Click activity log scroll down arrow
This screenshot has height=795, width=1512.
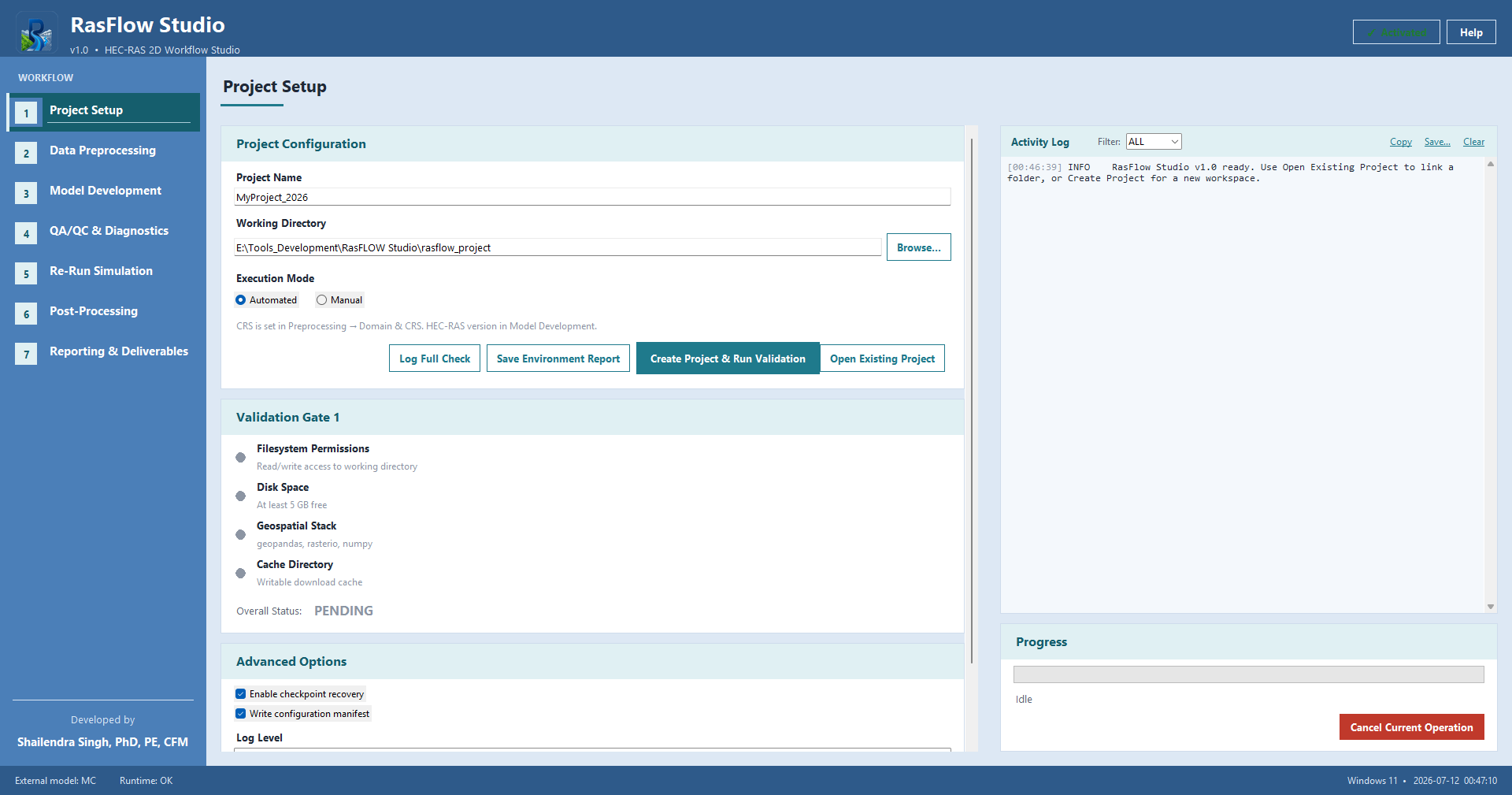pos(1491,607)
